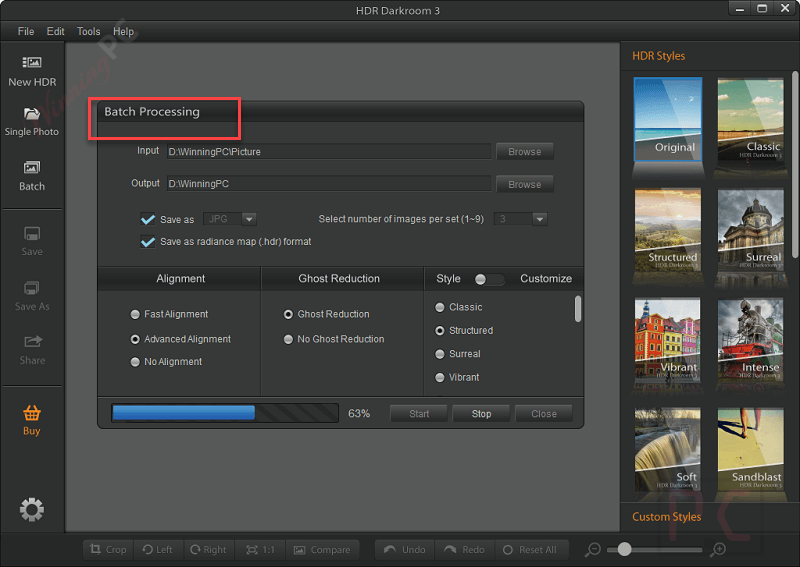800x567 pixels.
Task: Click the Save As icon
Action: (32, 288)
